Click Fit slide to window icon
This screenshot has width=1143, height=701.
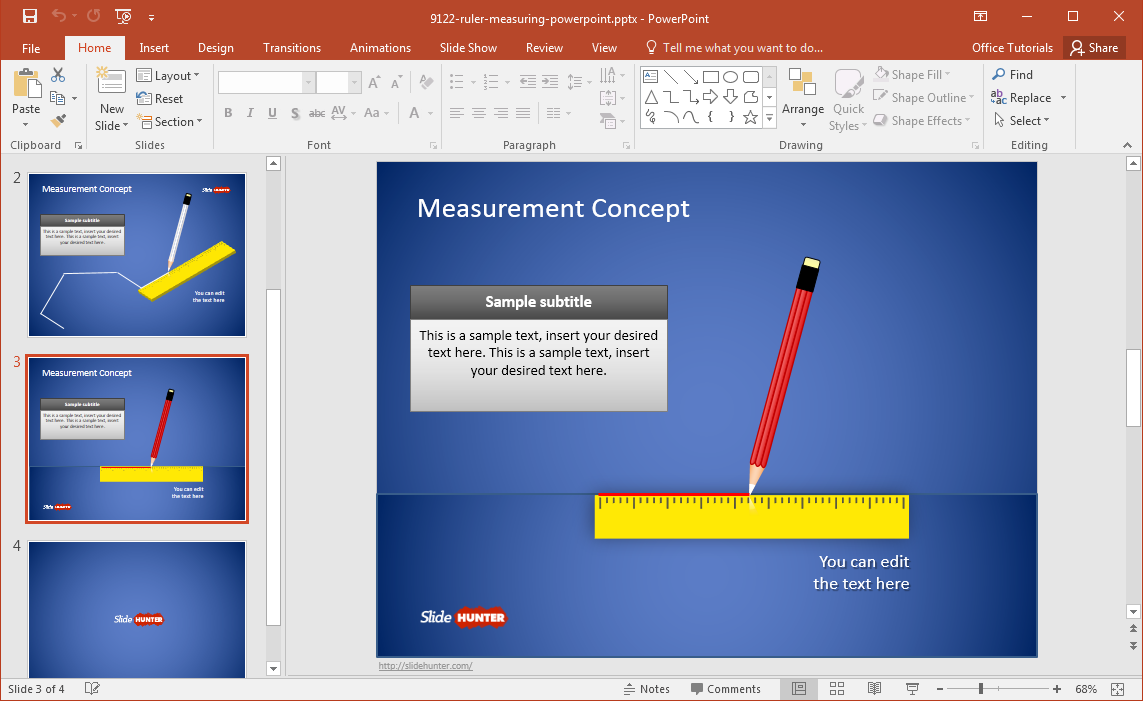(1118, 689)
